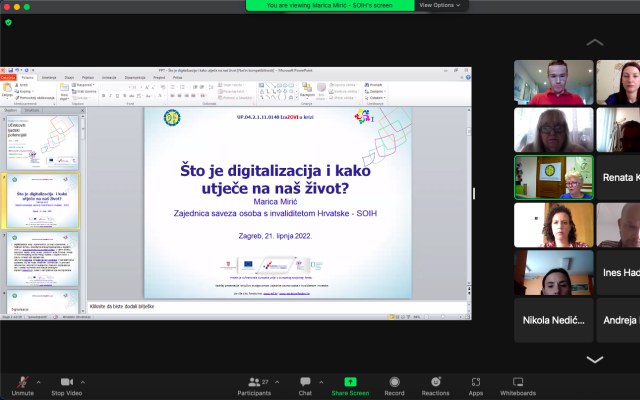
Task: Click the Find (Pronađi) binoculars icon
Action: pos(367,85)
